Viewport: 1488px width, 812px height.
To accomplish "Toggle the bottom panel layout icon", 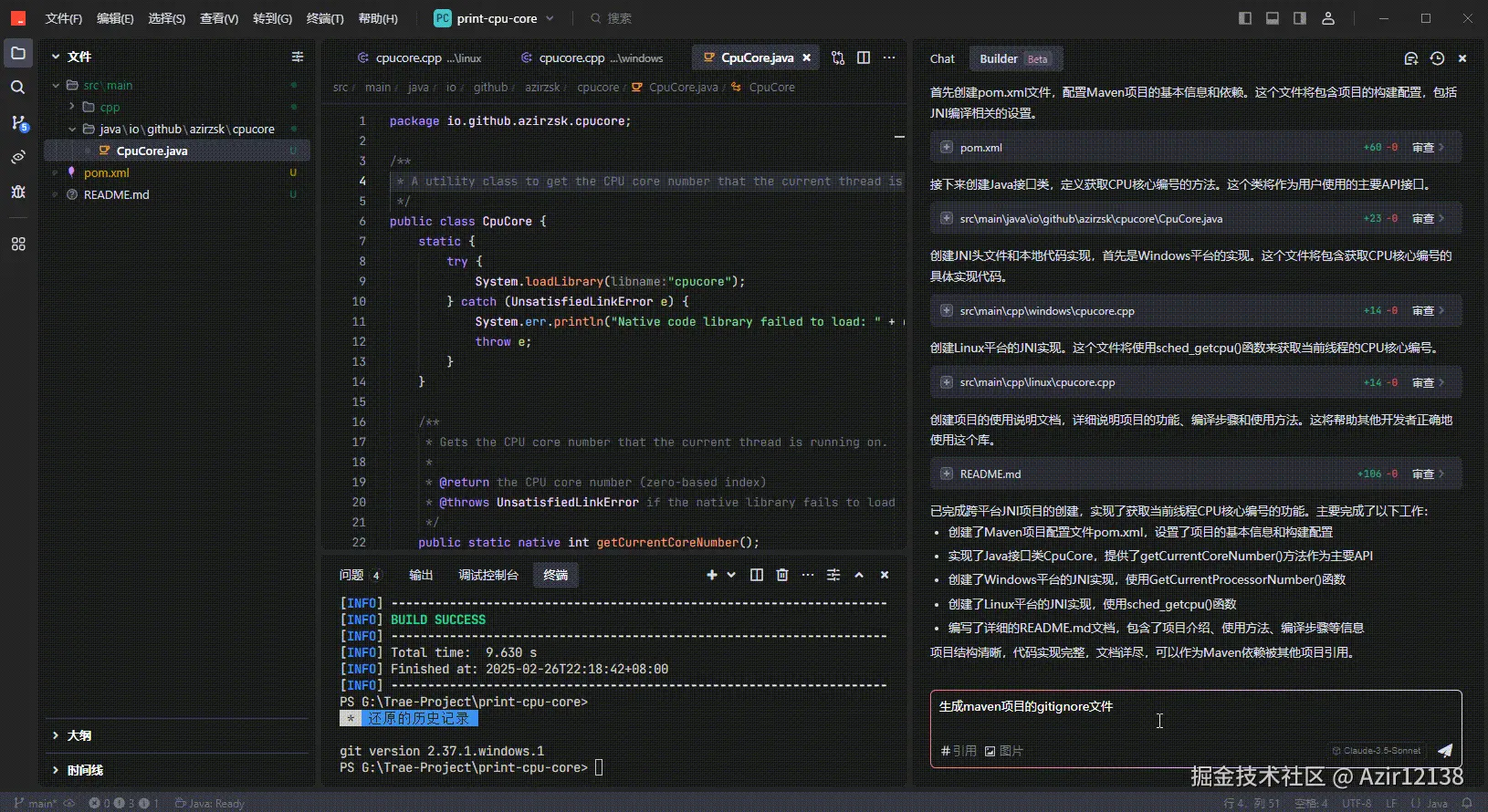I will (1273, 18).
